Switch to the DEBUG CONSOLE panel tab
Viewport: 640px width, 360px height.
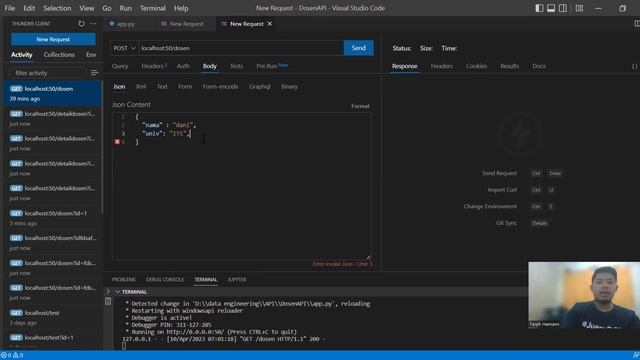point(165,280)
